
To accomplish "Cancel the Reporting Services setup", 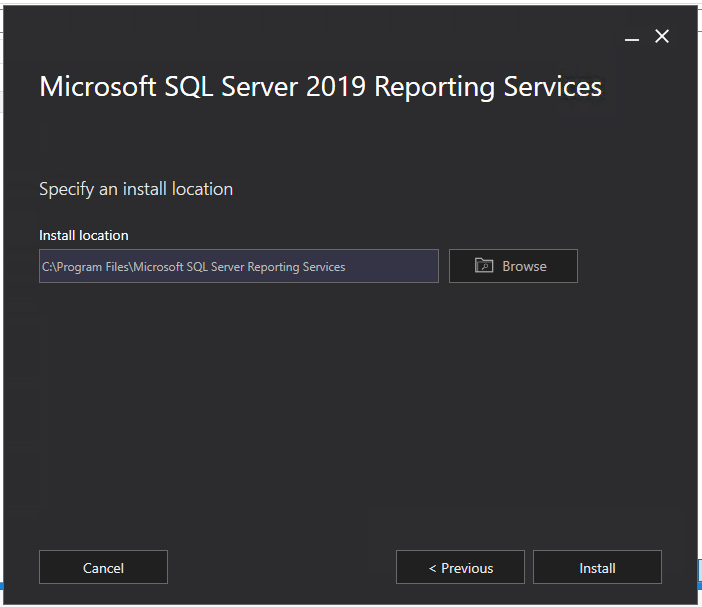I will point(103,567).
